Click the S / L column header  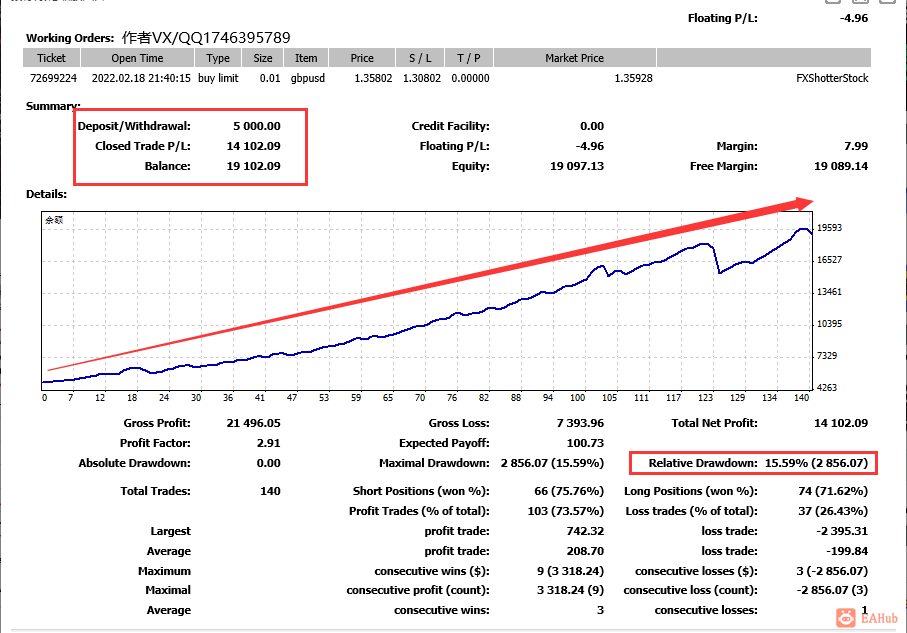click(420, 58)
